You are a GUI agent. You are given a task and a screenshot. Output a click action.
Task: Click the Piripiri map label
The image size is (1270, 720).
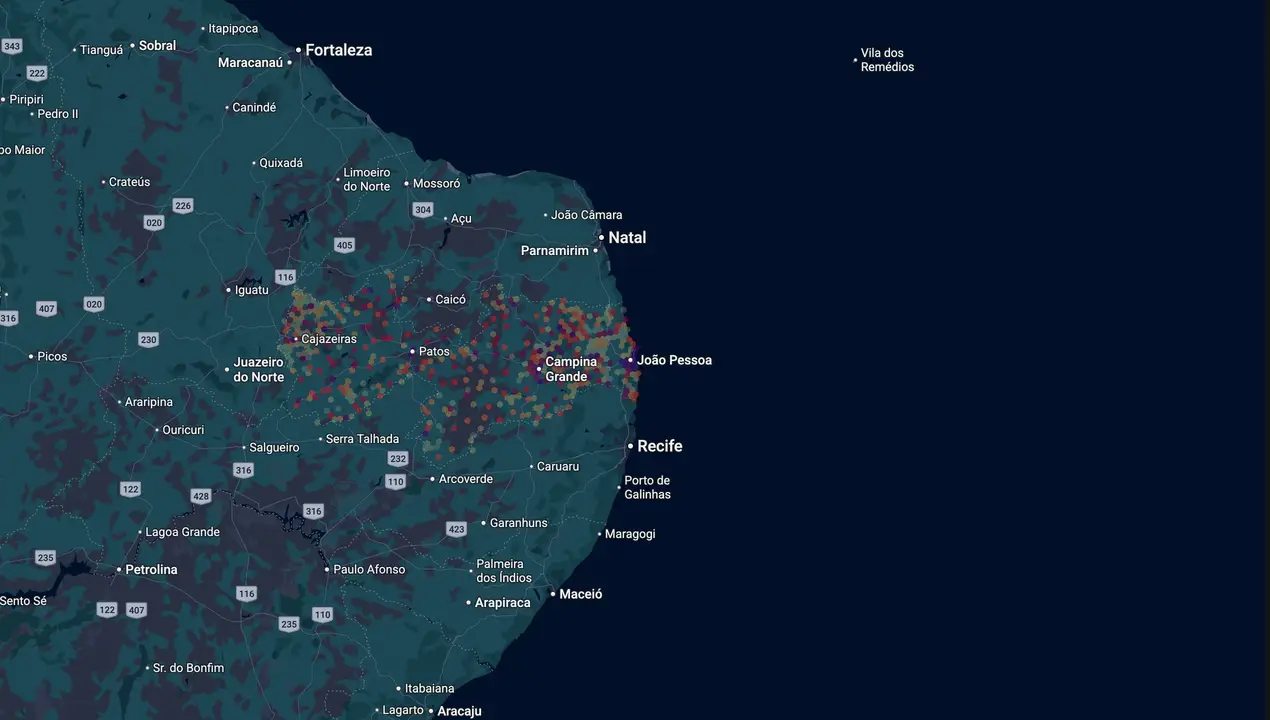tap(27, 100)
